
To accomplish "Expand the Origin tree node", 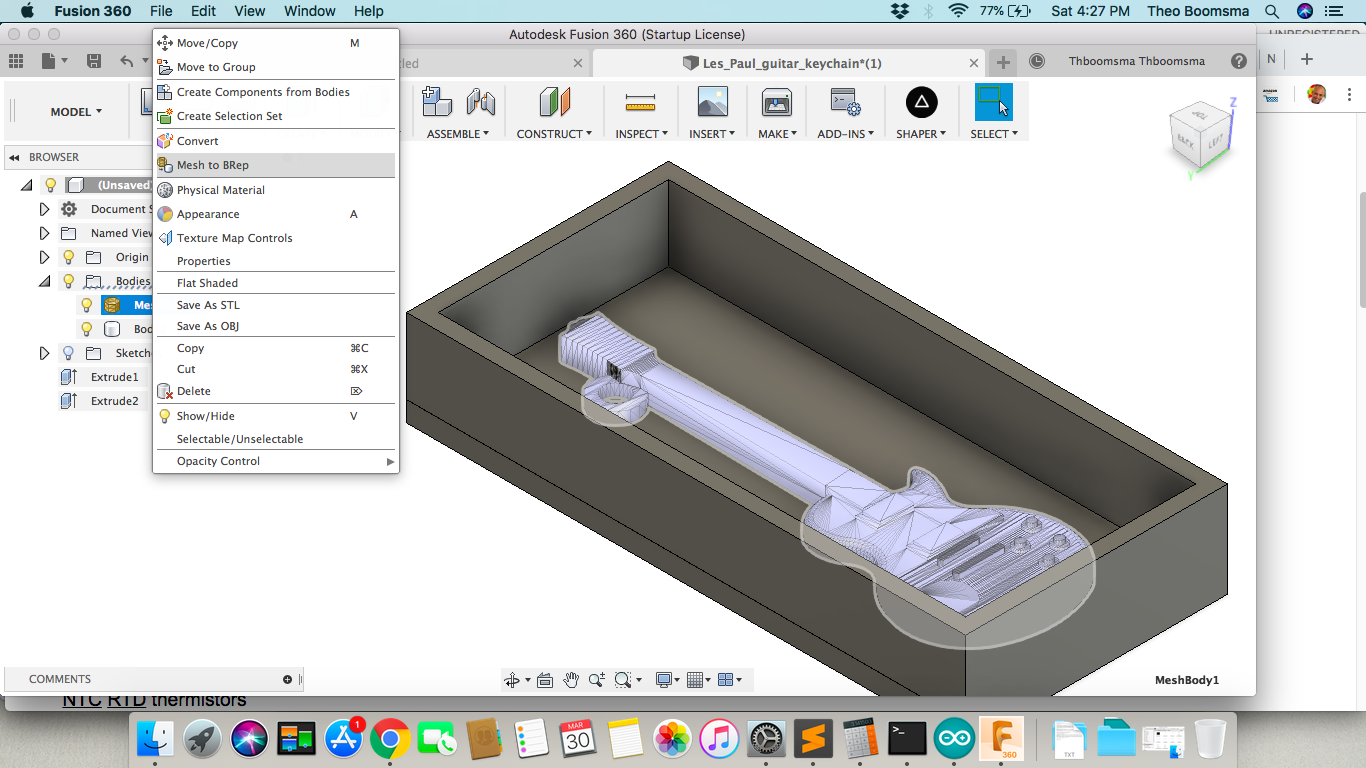I will pyautogui.click(x=44, y=257).
